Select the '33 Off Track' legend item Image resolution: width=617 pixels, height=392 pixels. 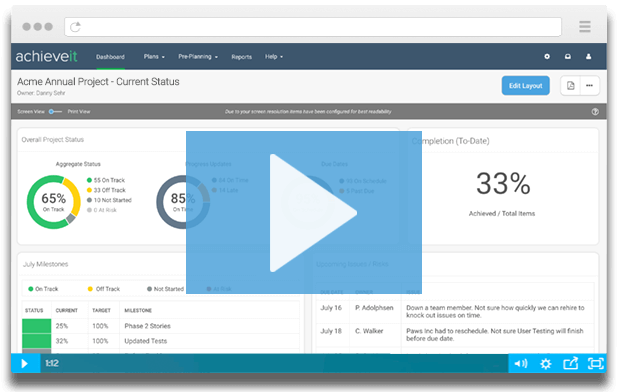pyautogui.click(x=106, y=190)
